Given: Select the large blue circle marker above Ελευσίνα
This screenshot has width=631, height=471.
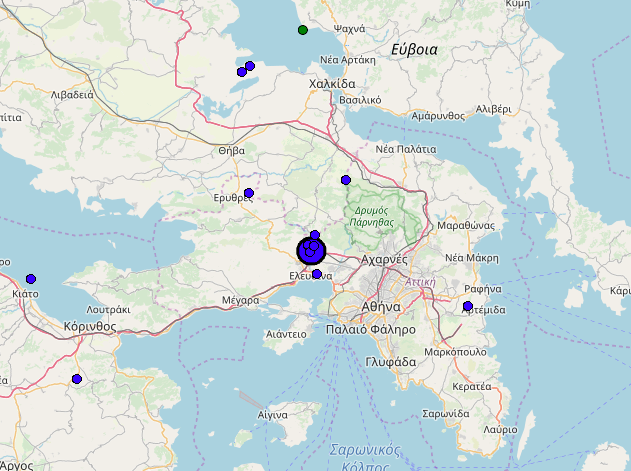Looking at the screenshot, I should pyautogui.click(x=312, y=252).
